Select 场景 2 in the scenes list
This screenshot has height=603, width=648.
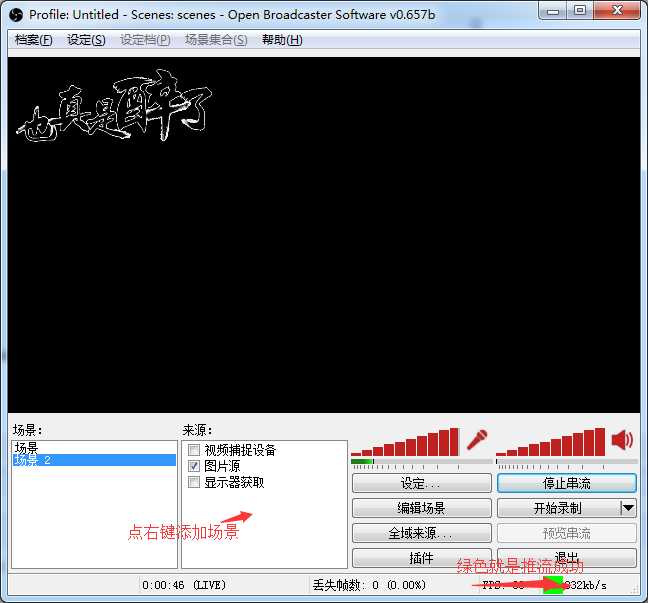94,460
